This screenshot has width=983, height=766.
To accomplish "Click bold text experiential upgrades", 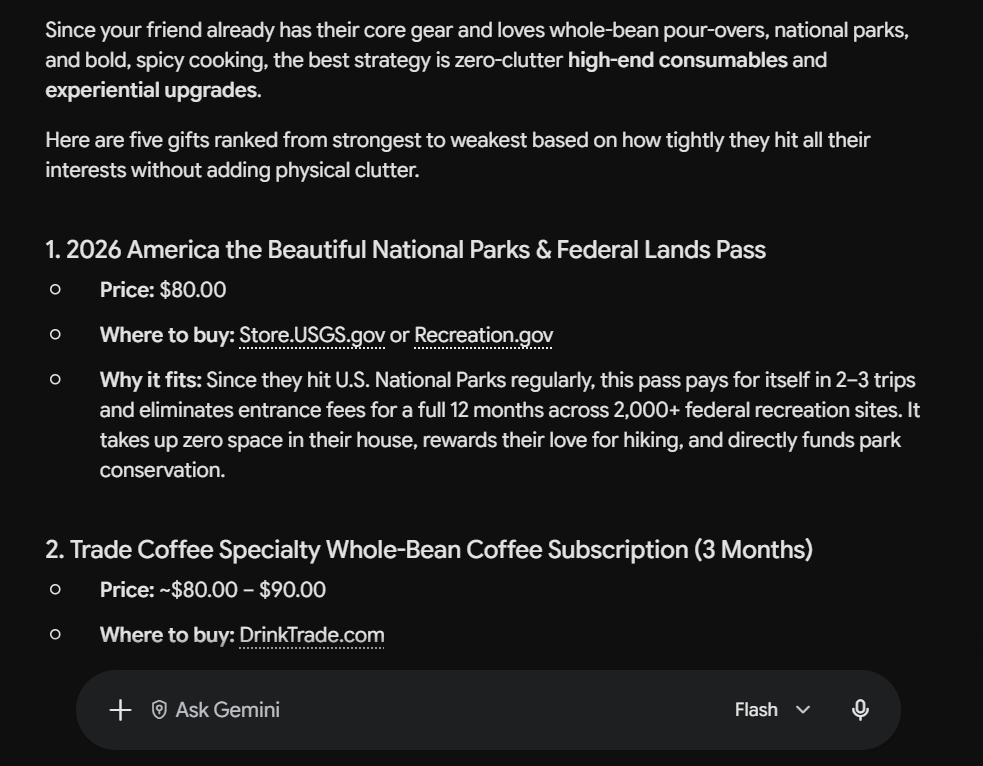I will click(151, 90).
